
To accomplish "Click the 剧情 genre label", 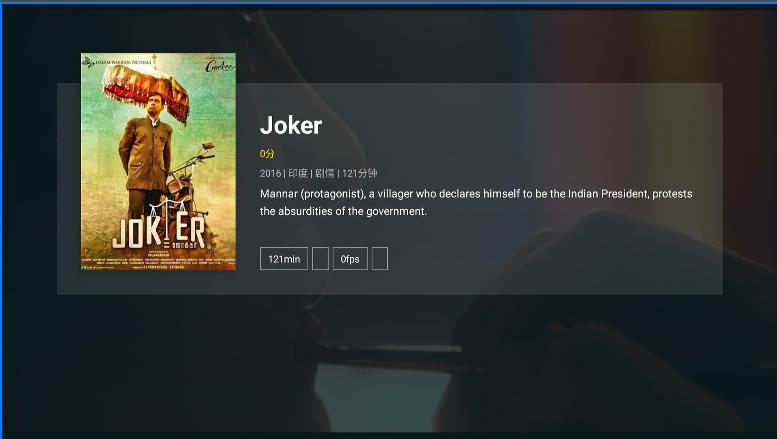I will (325, 173).
